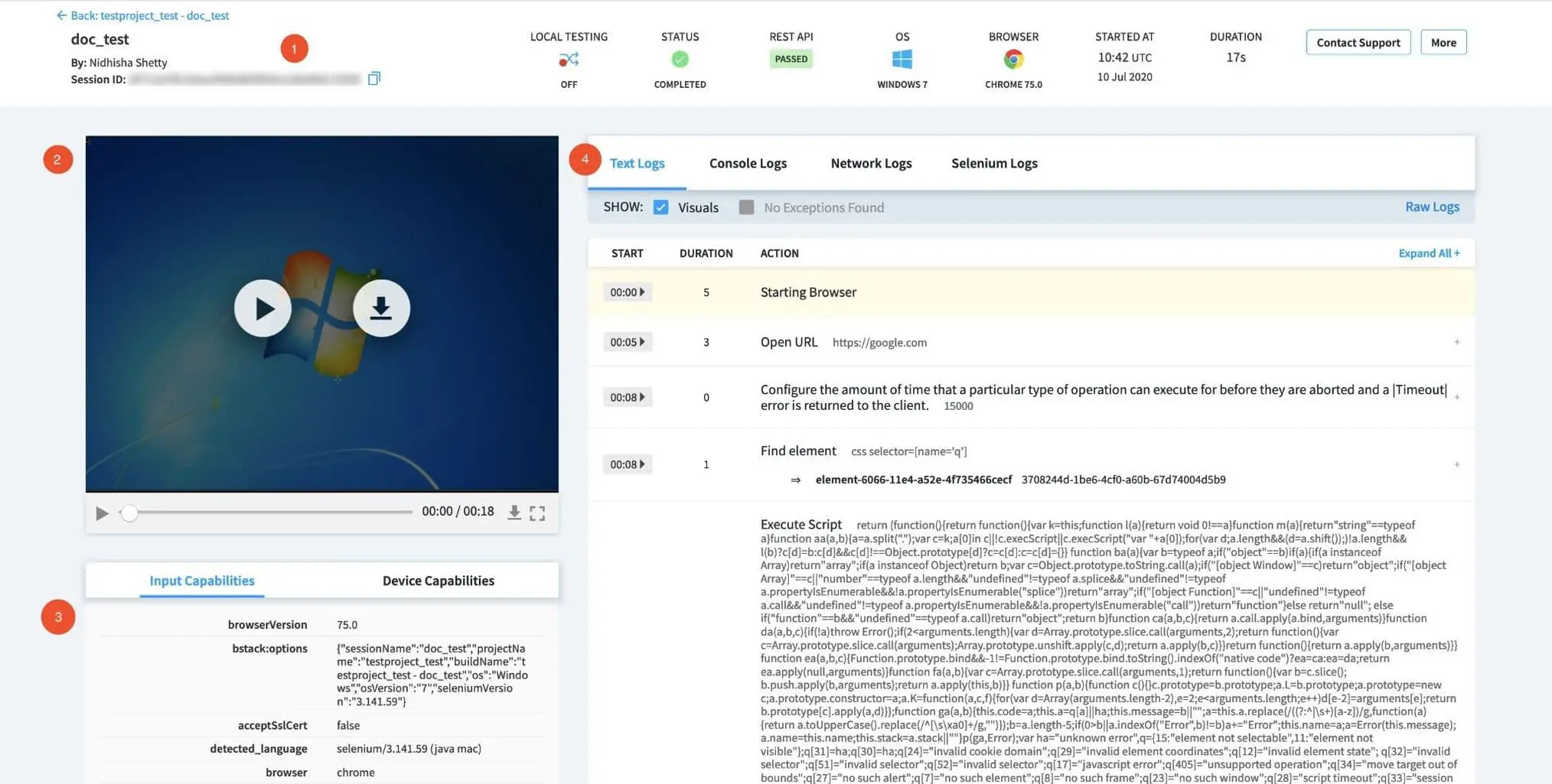
Task: Open the Raw Logs link
Action: coord(1432,207)
